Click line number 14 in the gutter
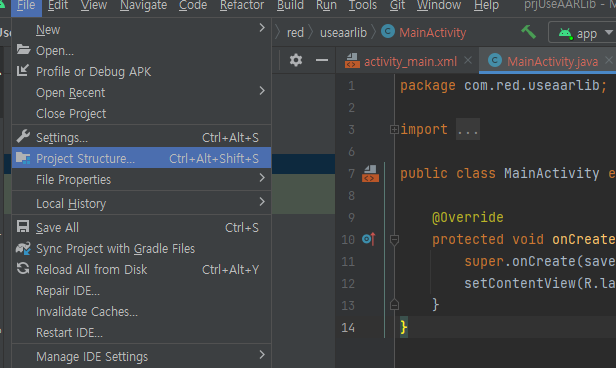Image resolution: width=616 pixels, height=368 pixels. [x=348, y=328]
